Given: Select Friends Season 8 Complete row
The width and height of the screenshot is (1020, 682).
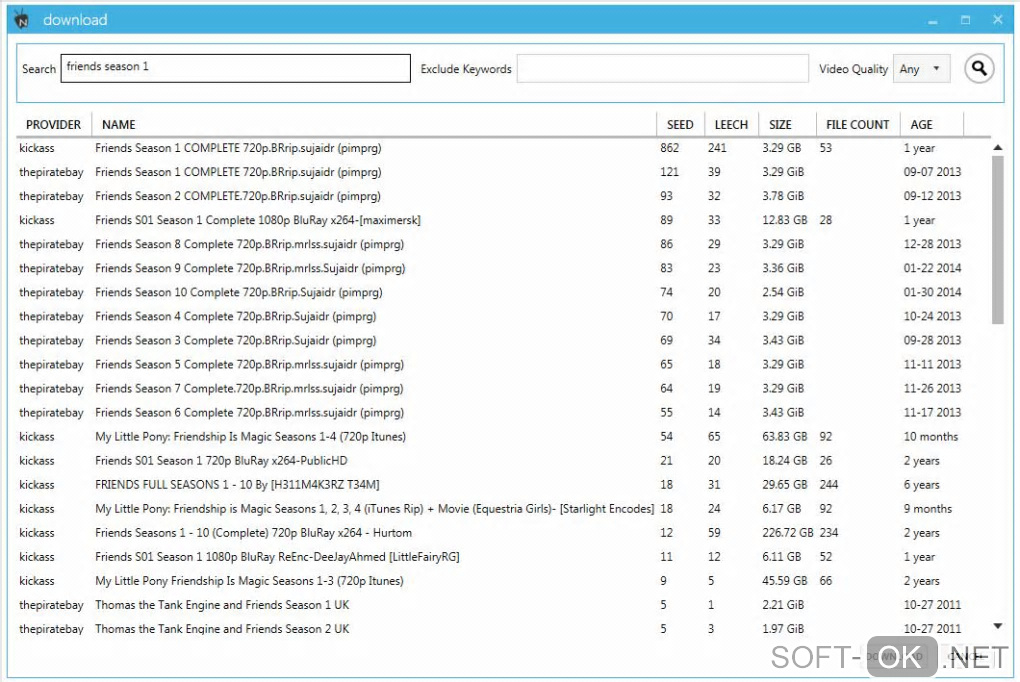Looking at the screenshot, I should [x=503, y=244].
